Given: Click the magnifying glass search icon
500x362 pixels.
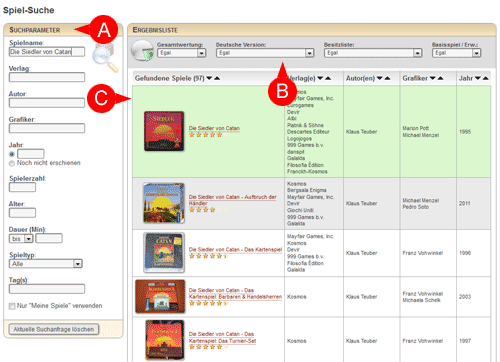Looking at the screenshot, I should (105, 57).
